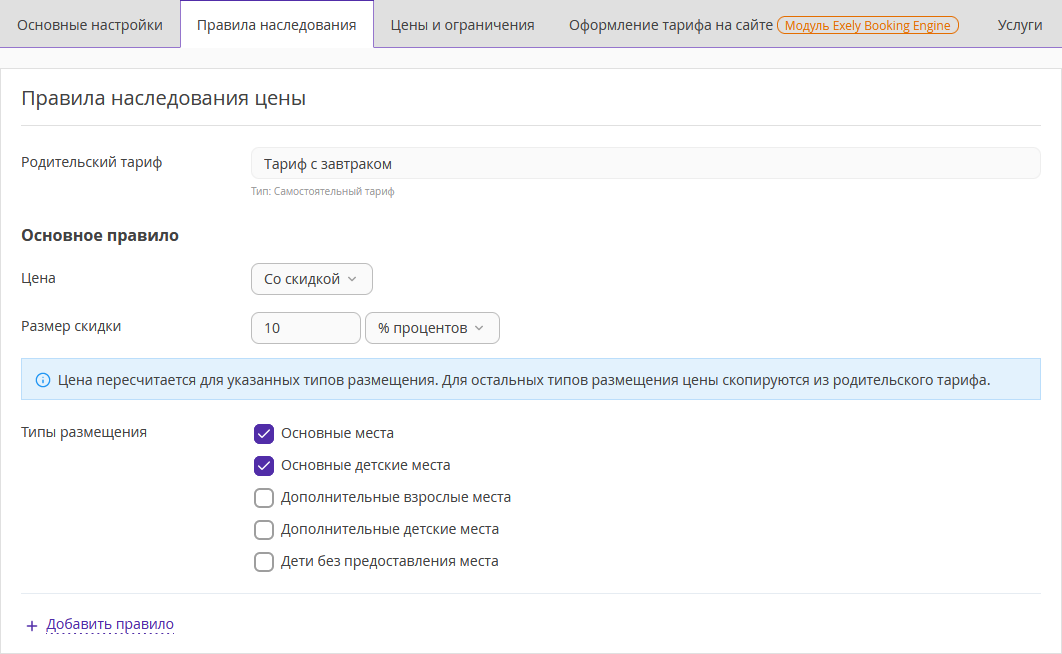Screen dimensions: 1062x654
Task: Open the Со скидкой price dropdown
Action: click(312, 279)
